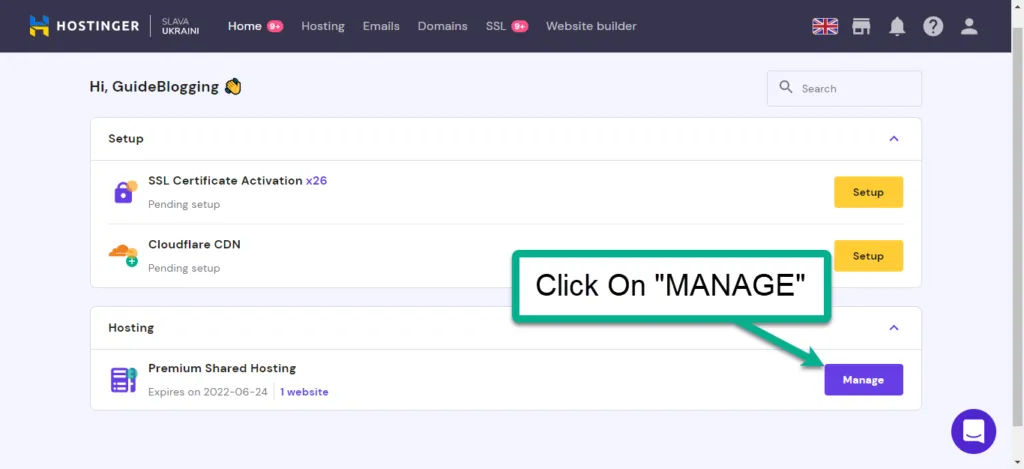Go to the Home tab

point(244,26)
